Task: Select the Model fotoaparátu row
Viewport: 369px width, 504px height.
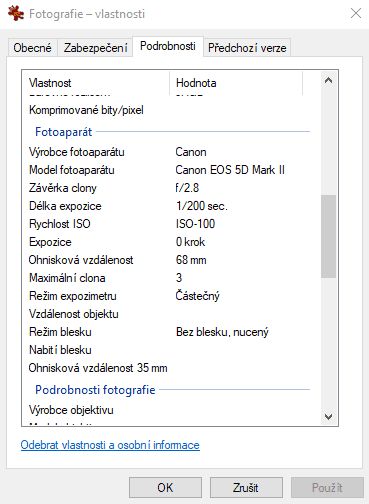Action: pyautogui.click(x=169, y=170)
